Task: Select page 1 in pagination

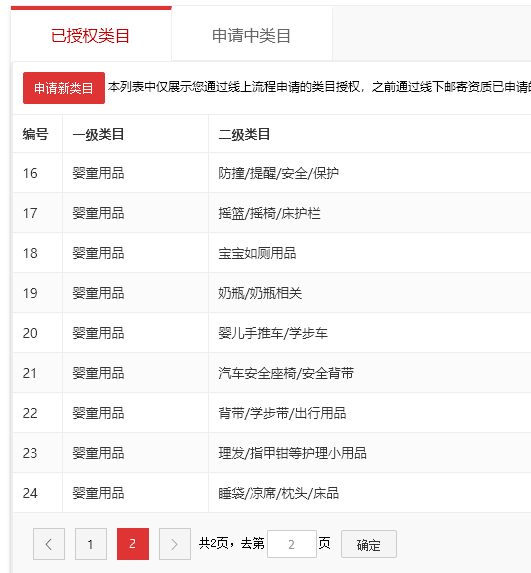Action: click(x=91, y=544)
